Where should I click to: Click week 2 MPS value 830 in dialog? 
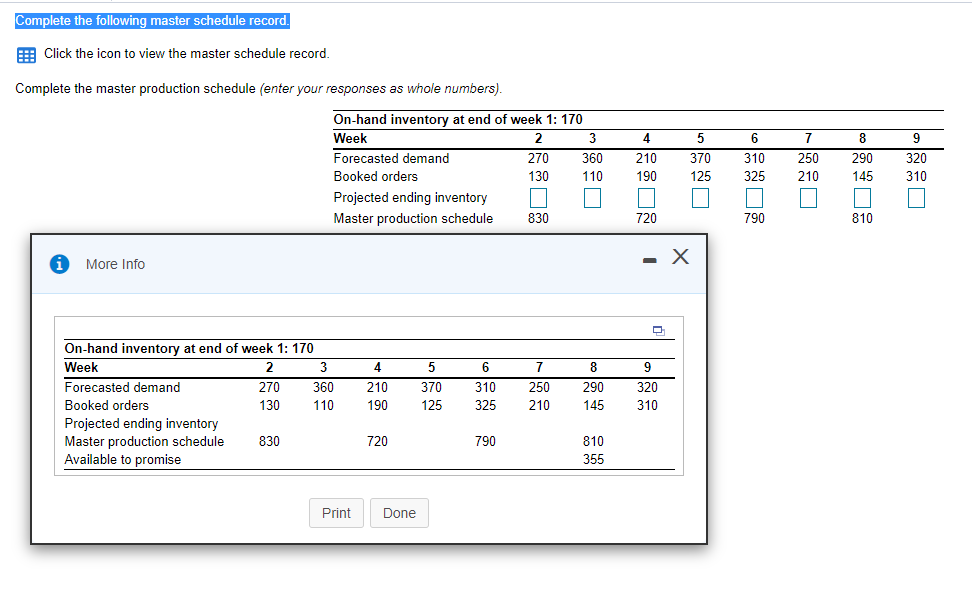[x=269, y=441]
